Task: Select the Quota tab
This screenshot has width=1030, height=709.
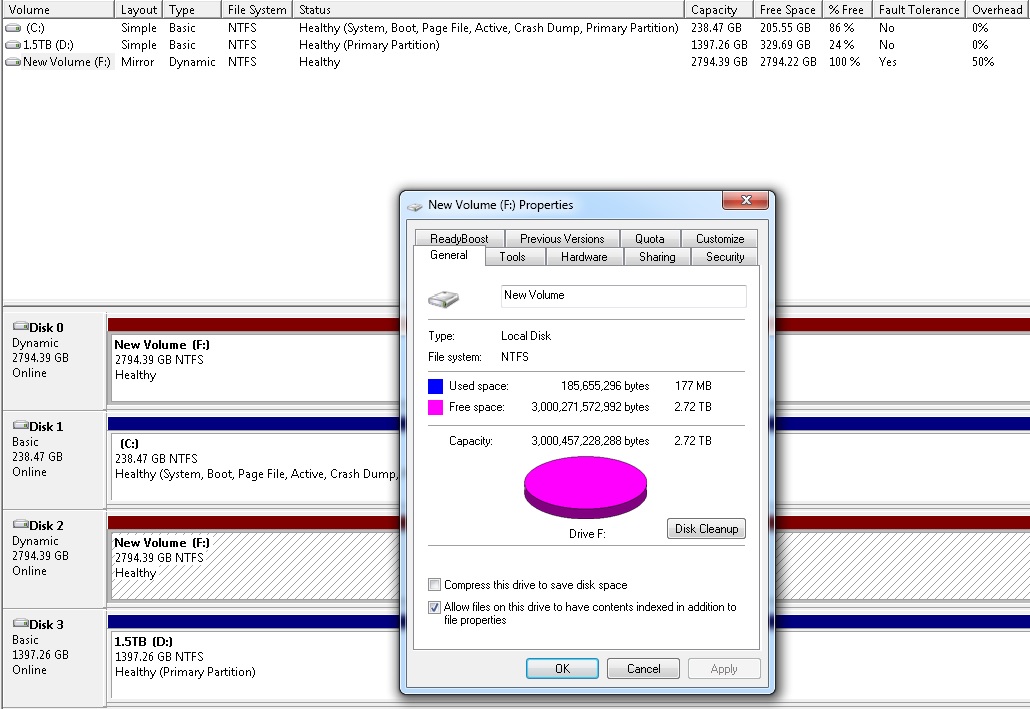Action: point(650,239)
